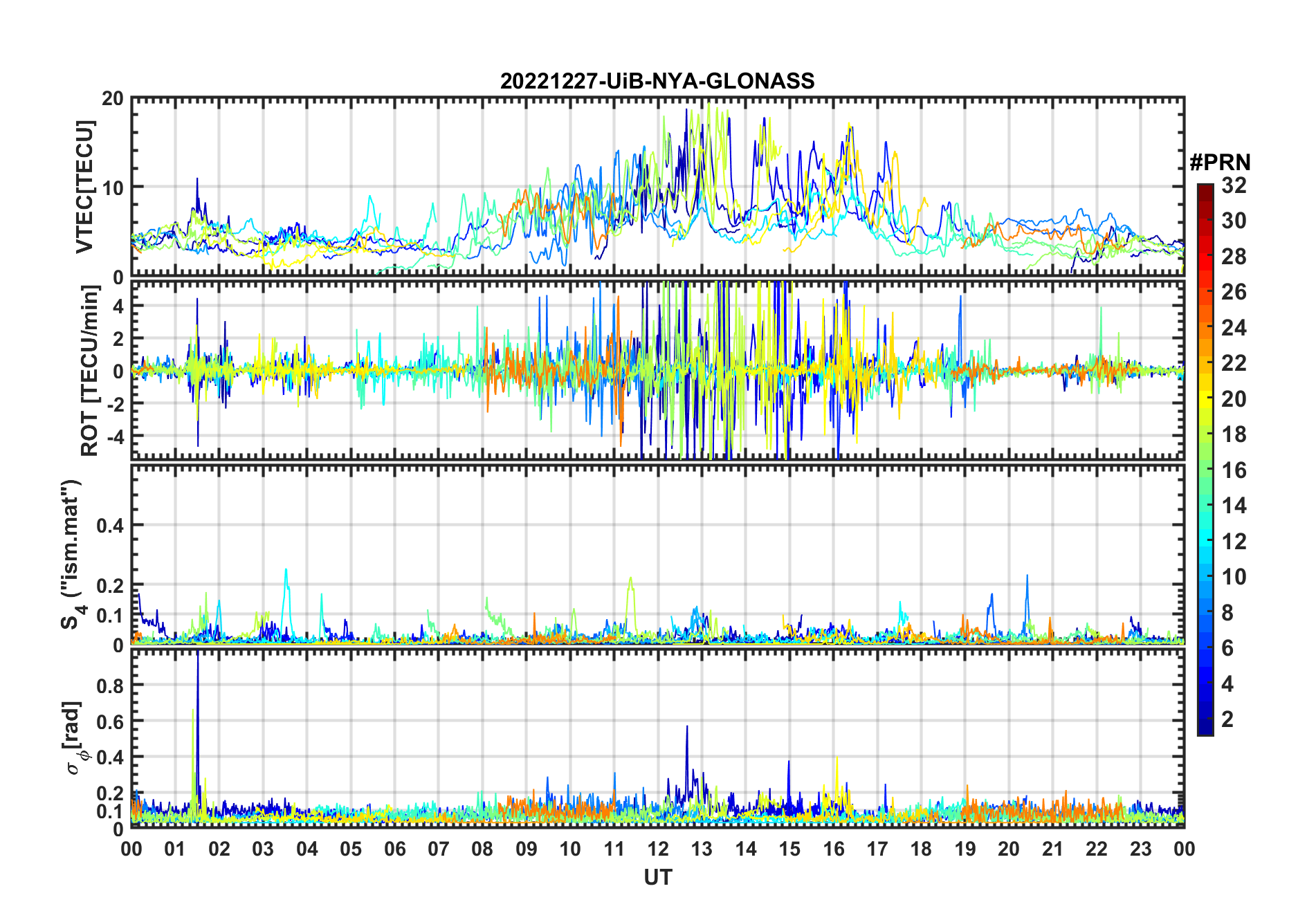The image size is (1316, 920).
Task: Select the "16" label on PRN colorbar
Action: click(1234, 470)
